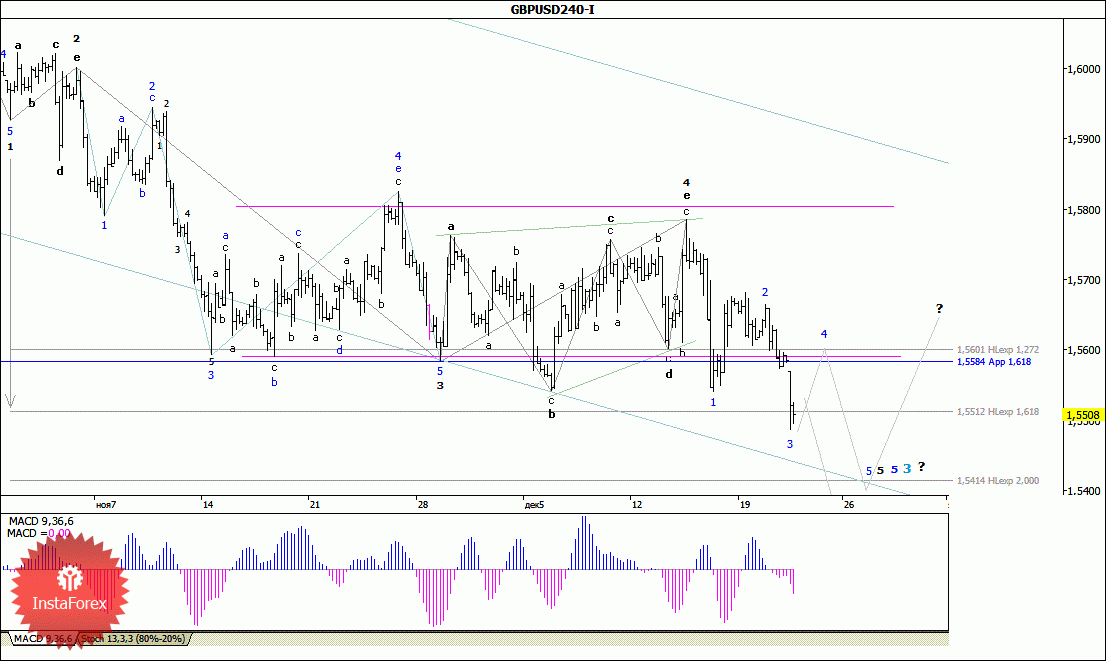Select the 26 date mark on time axis
This screenshot has height=661, width=1106.
pos(848,505)
